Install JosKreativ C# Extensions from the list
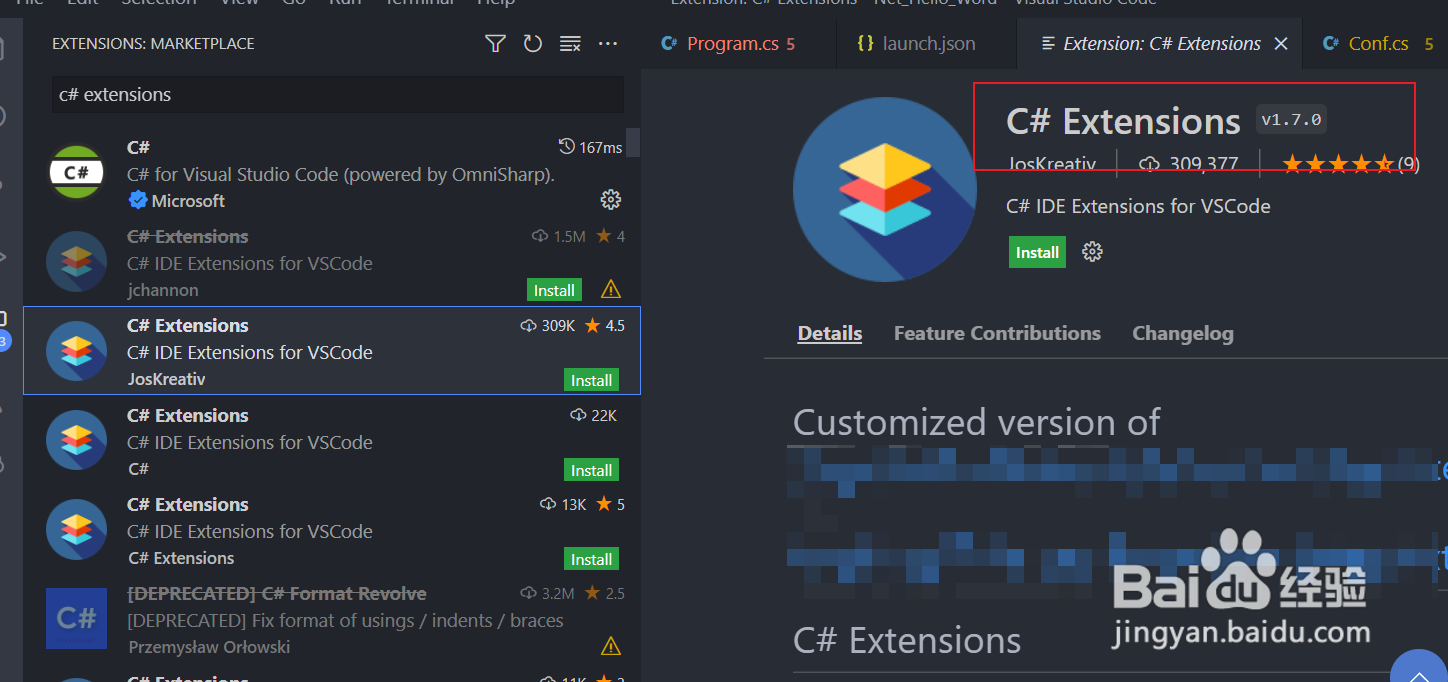Image resolution: width=1448 pixels, height=682 pixels. (x=591, y=380)
